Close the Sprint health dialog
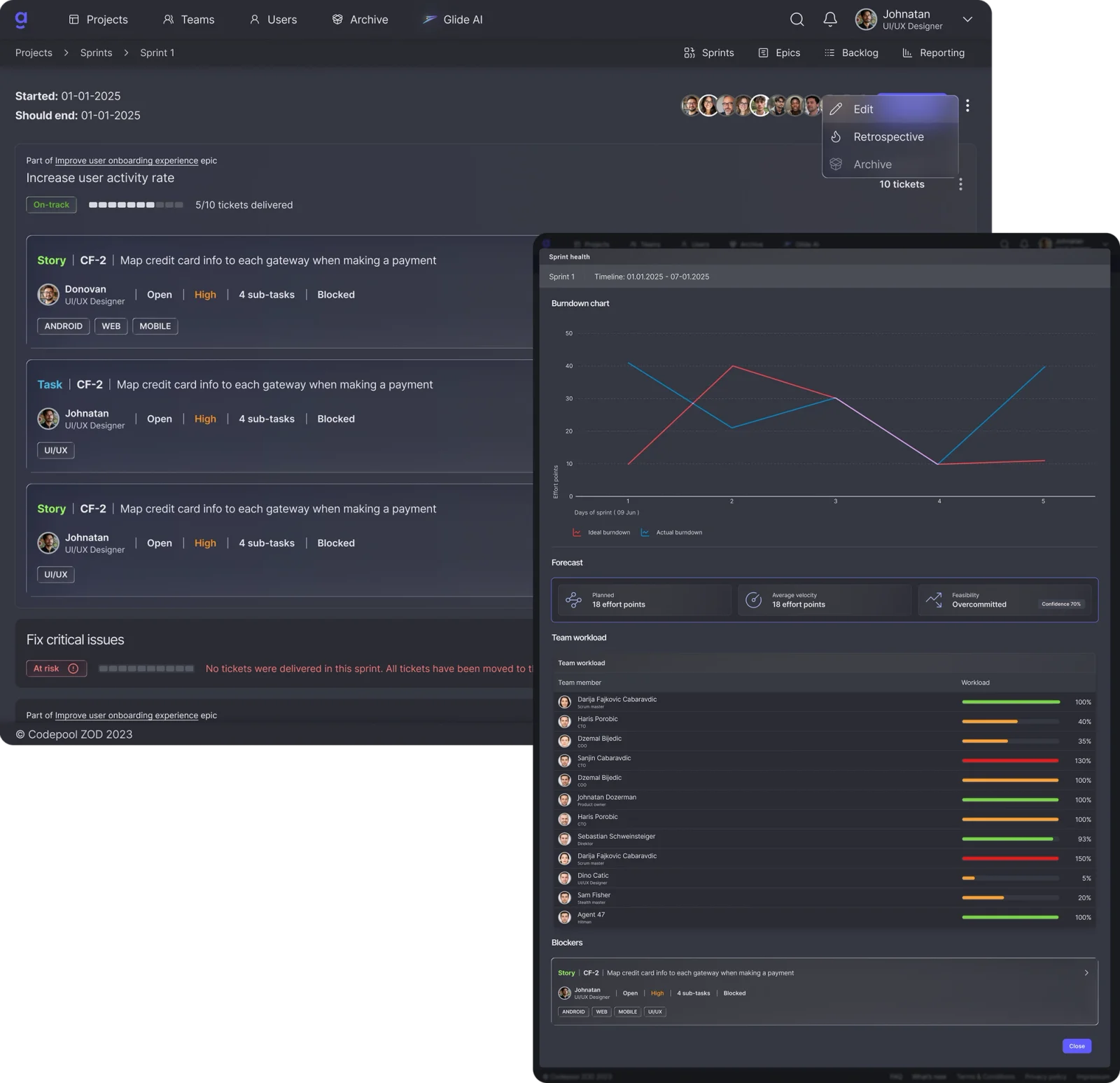Image resolution: width=1120 pixels, height=1083 pixels. point(1077,1047)
